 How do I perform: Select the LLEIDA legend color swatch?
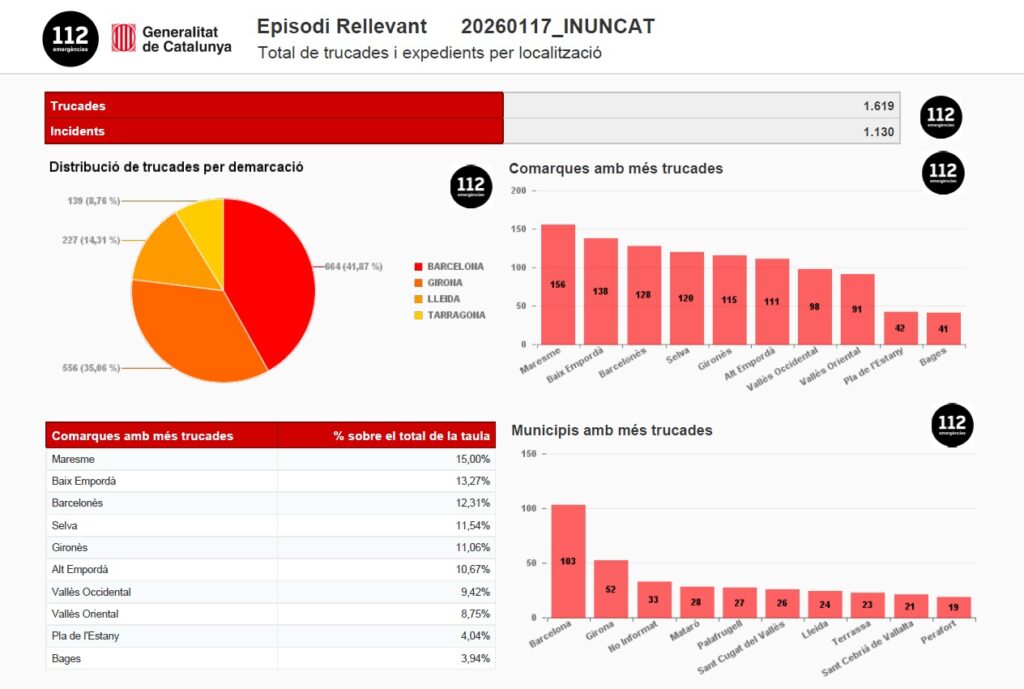click(x=419, y=299)
